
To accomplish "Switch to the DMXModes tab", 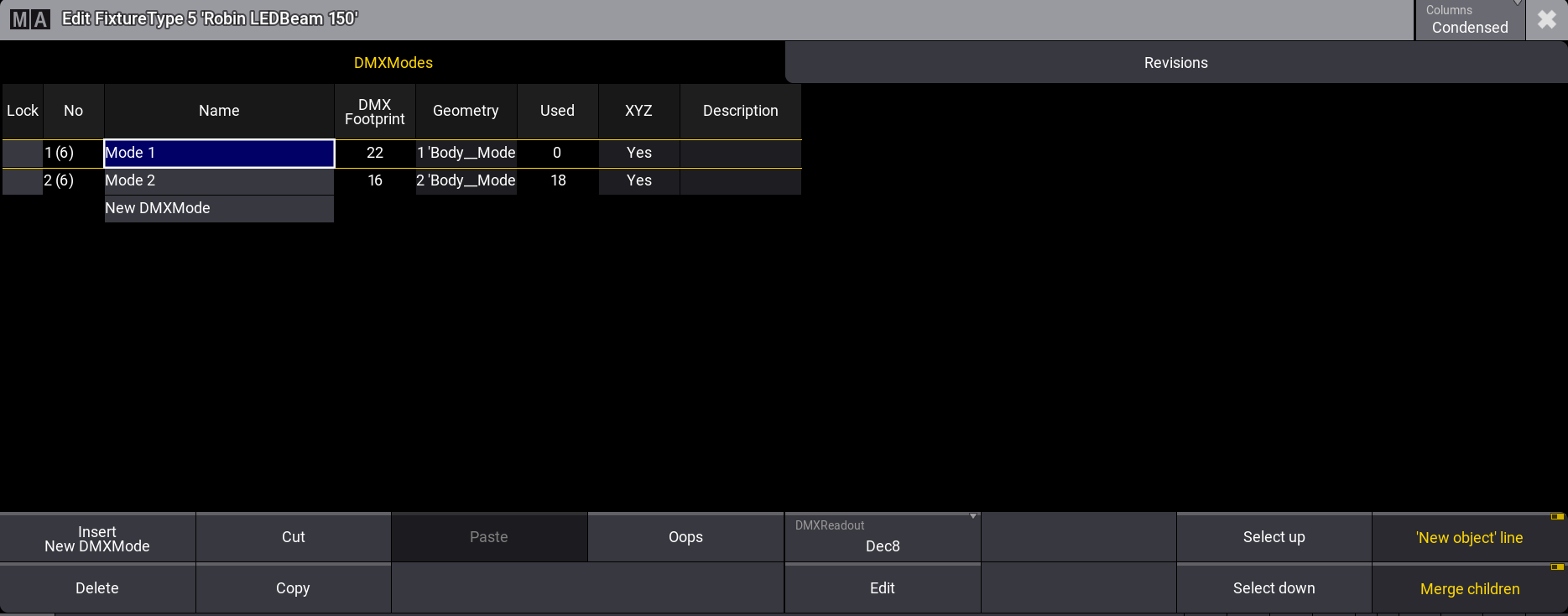I will 393,63.
